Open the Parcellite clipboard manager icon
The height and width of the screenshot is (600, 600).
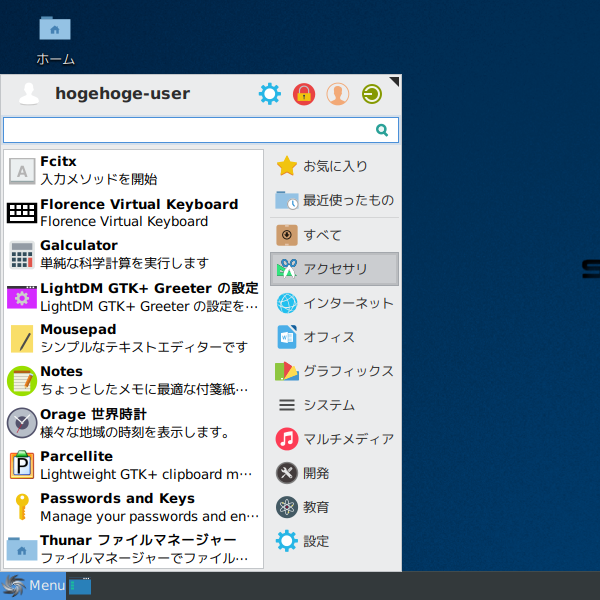(22, 465)
